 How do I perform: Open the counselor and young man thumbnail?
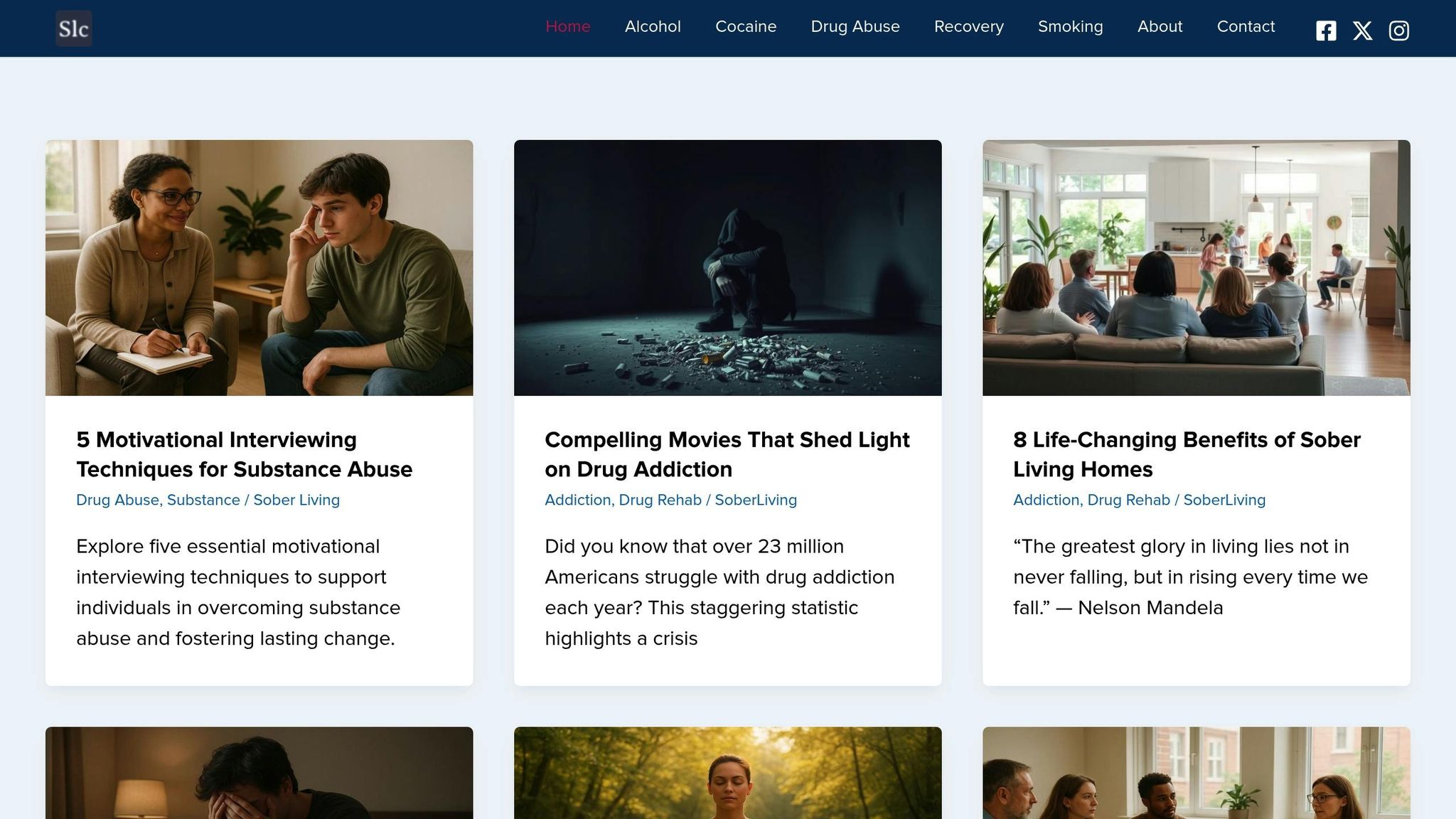(259, 268)
